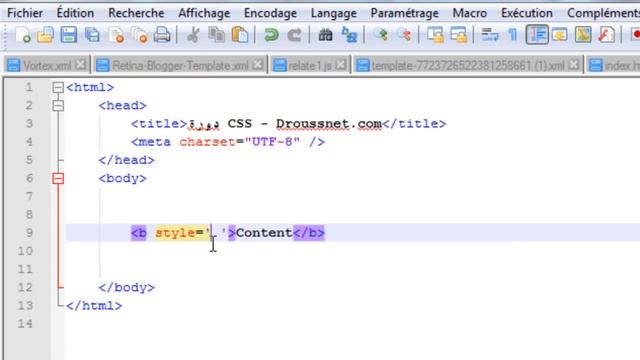Close the Vortex.xml tab
640x360 pixels.
80,64
